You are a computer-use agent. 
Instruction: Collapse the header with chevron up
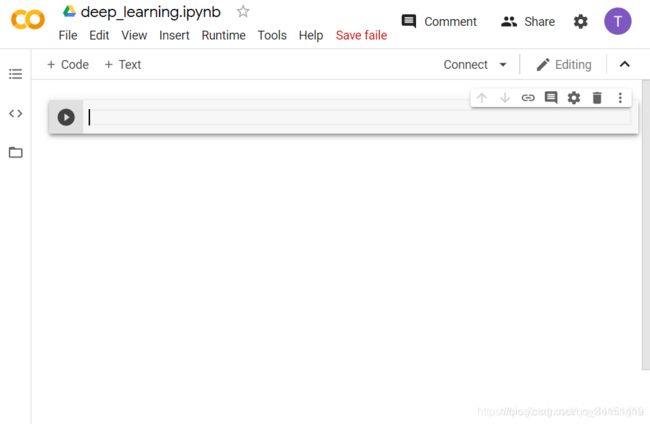coord(624,64)
